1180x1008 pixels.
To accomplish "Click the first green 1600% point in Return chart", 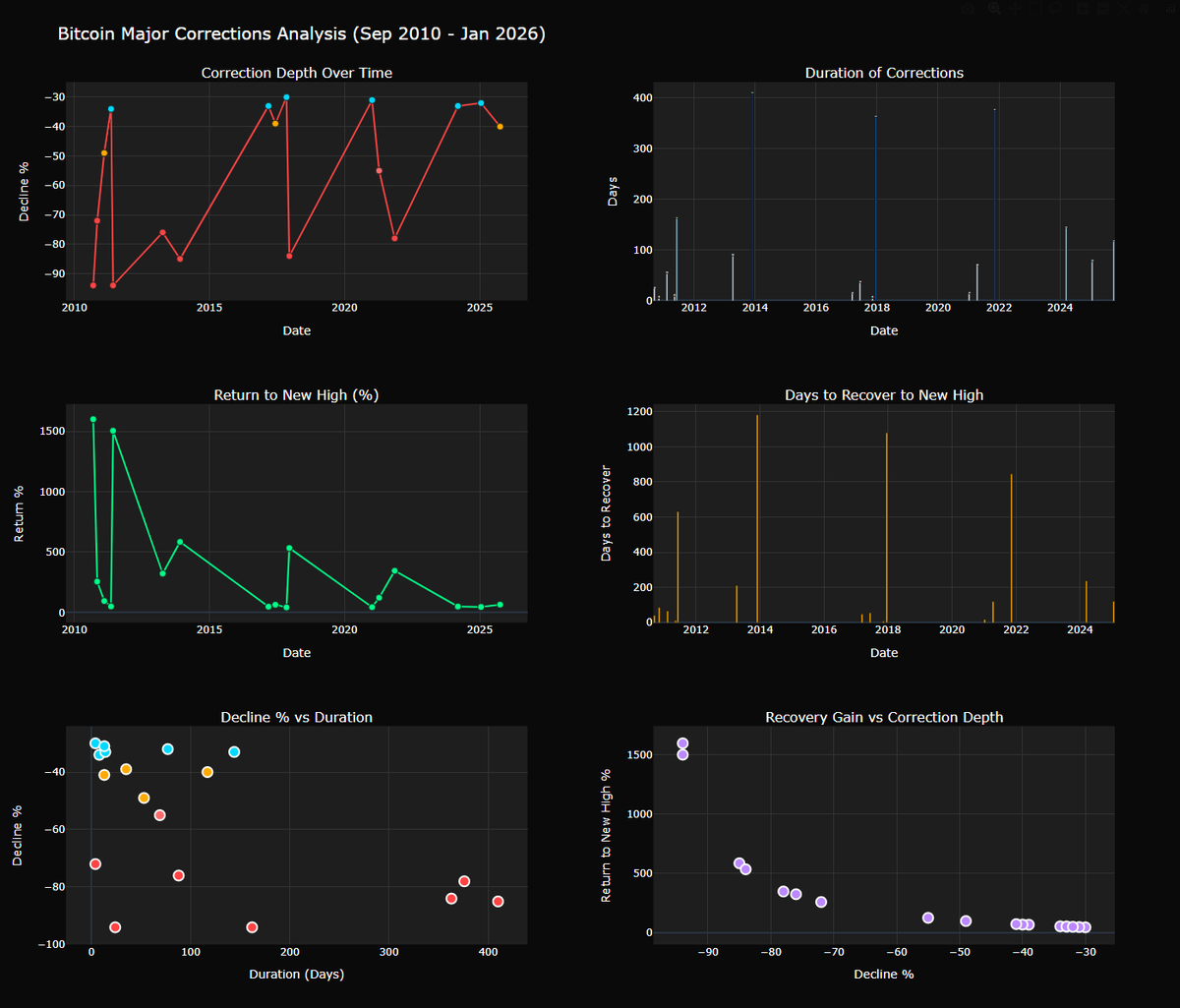I will point(93,419).
